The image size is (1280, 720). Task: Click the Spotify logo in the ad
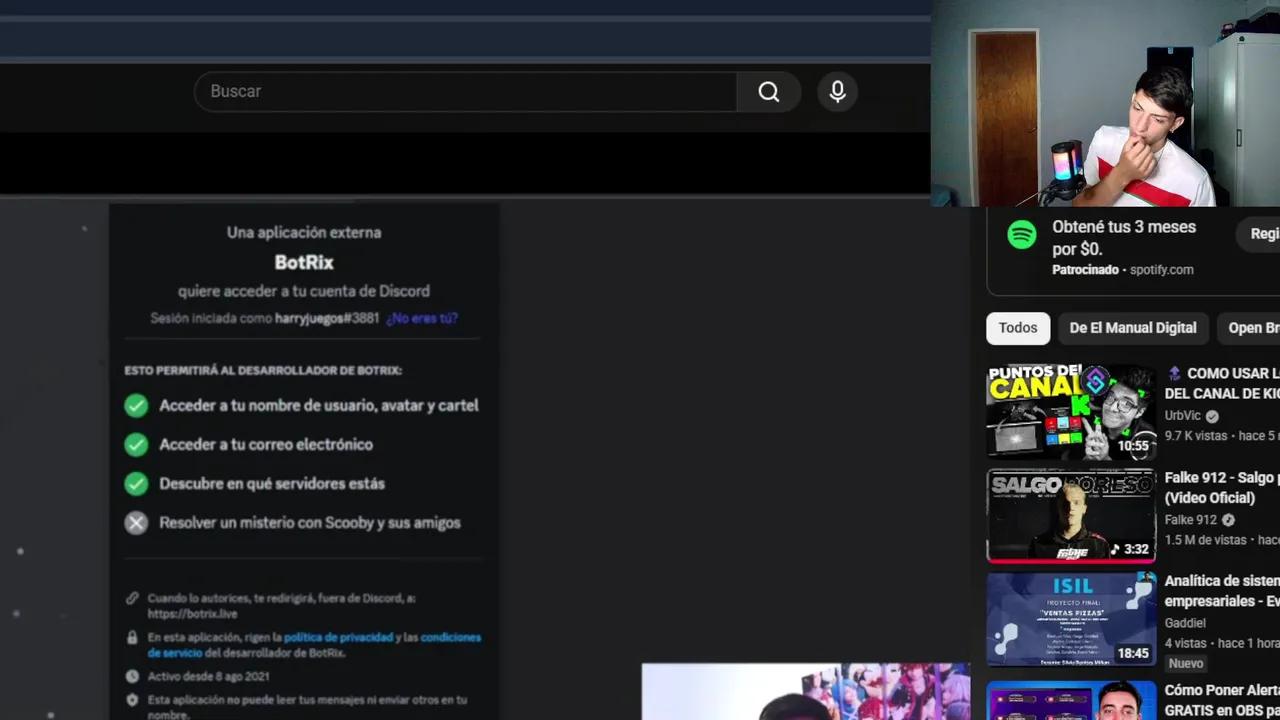(x=1022, y=236)
